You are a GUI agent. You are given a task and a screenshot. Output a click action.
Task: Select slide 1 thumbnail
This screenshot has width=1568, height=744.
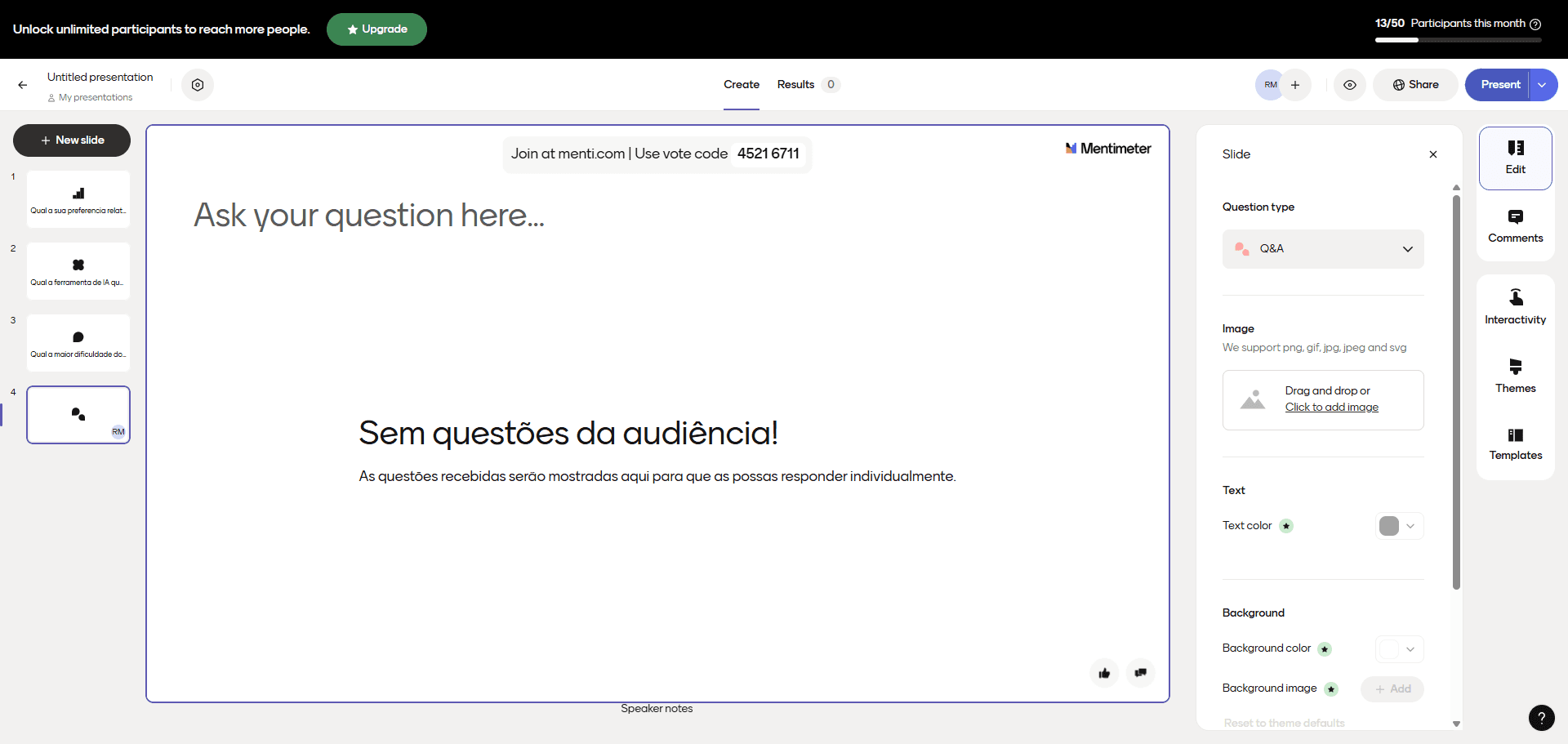78,199
